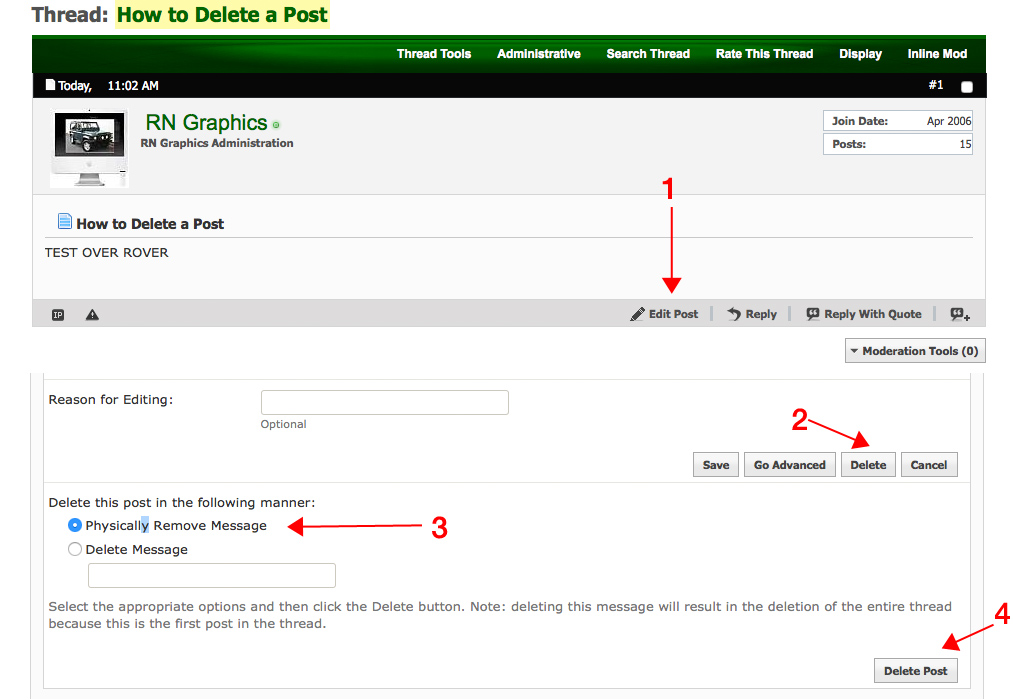Click the multi-quote icon in post footer

pos(959,314)
